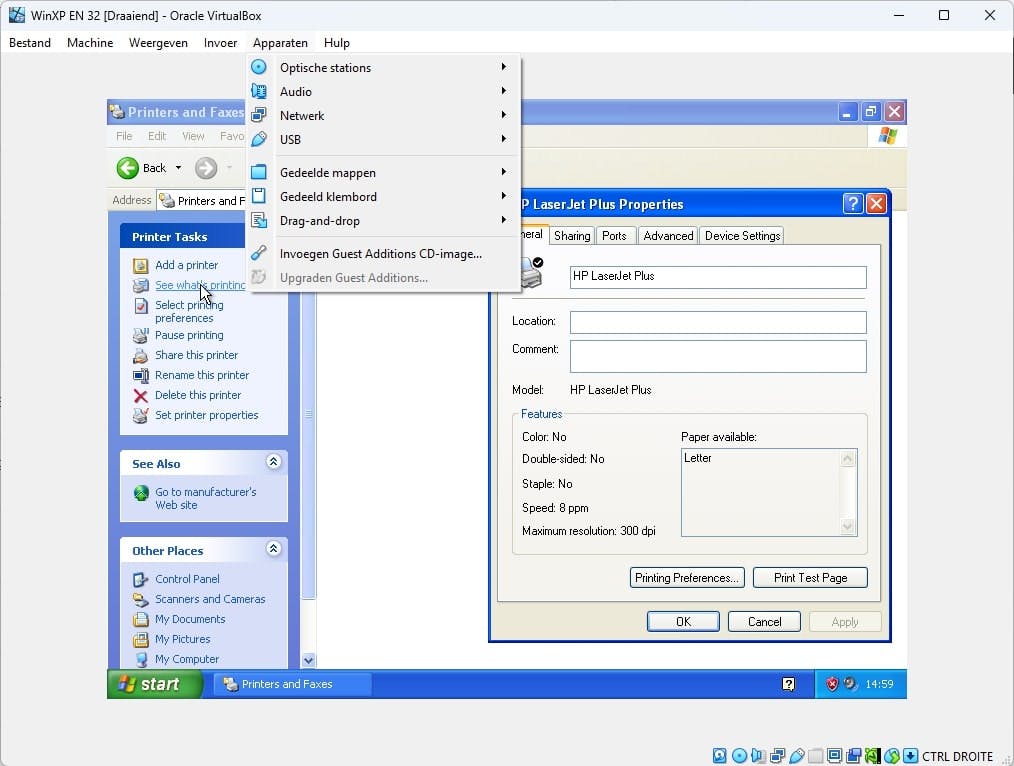Click Set printer properties task
The image size is (1014, 766).
click(x=206, y=415)
